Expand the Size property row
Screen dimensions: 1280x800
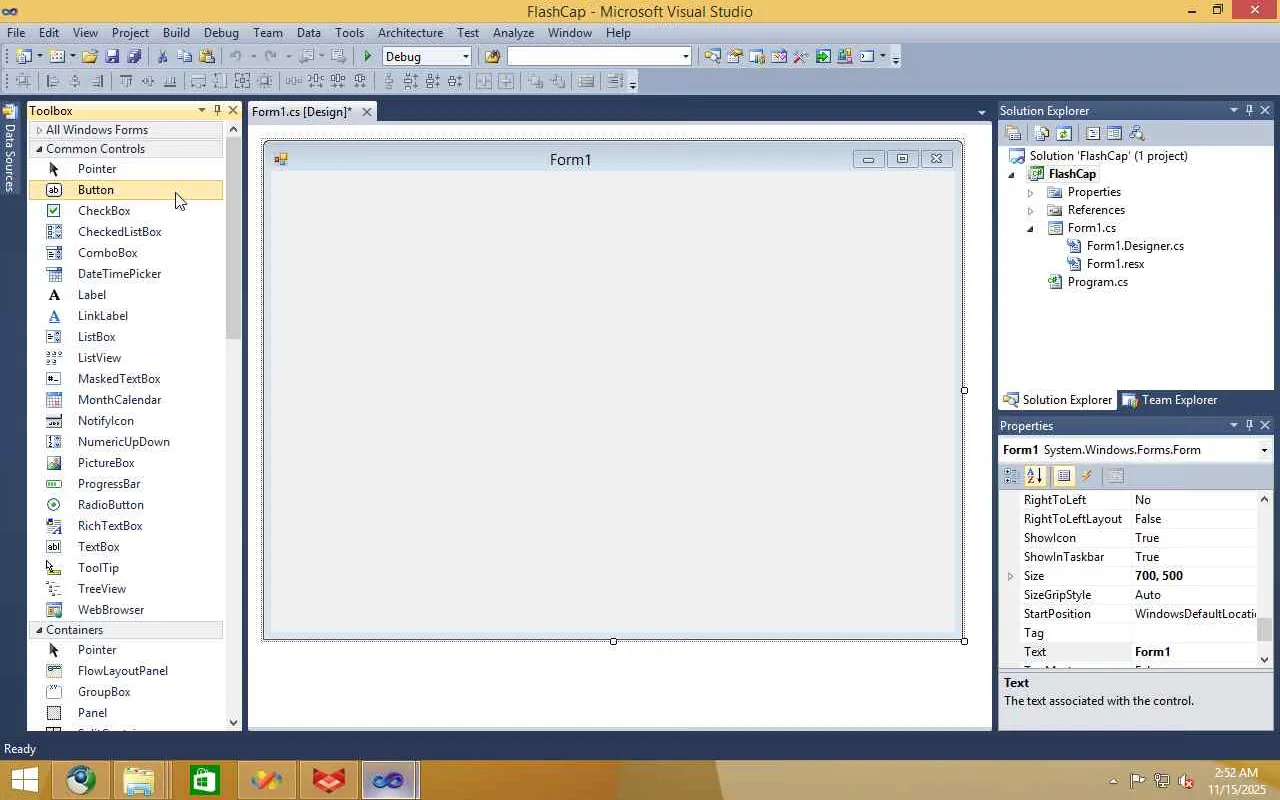pos(1011,576)
